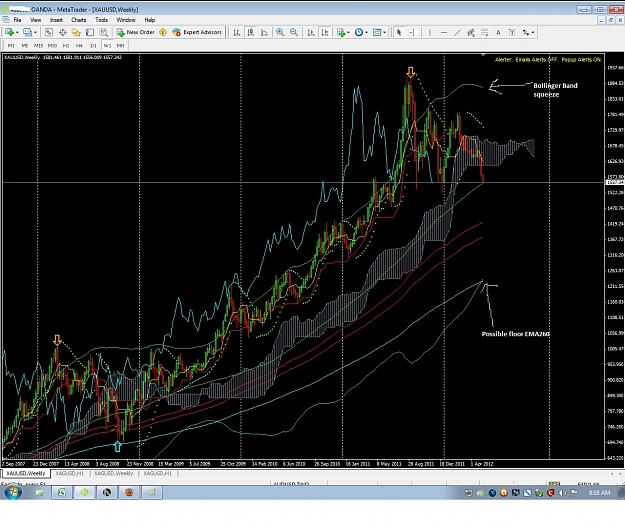Switch chart to Line Chart mode
This screenshot has height=527, width=625.
click(x=264, y=32)
